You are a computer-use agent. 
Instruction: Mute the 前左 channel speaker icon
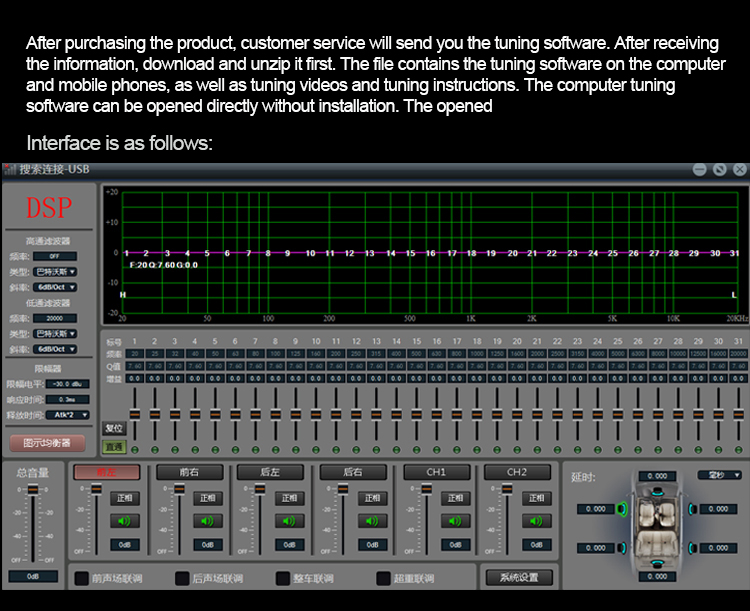[x=124, y=521]
